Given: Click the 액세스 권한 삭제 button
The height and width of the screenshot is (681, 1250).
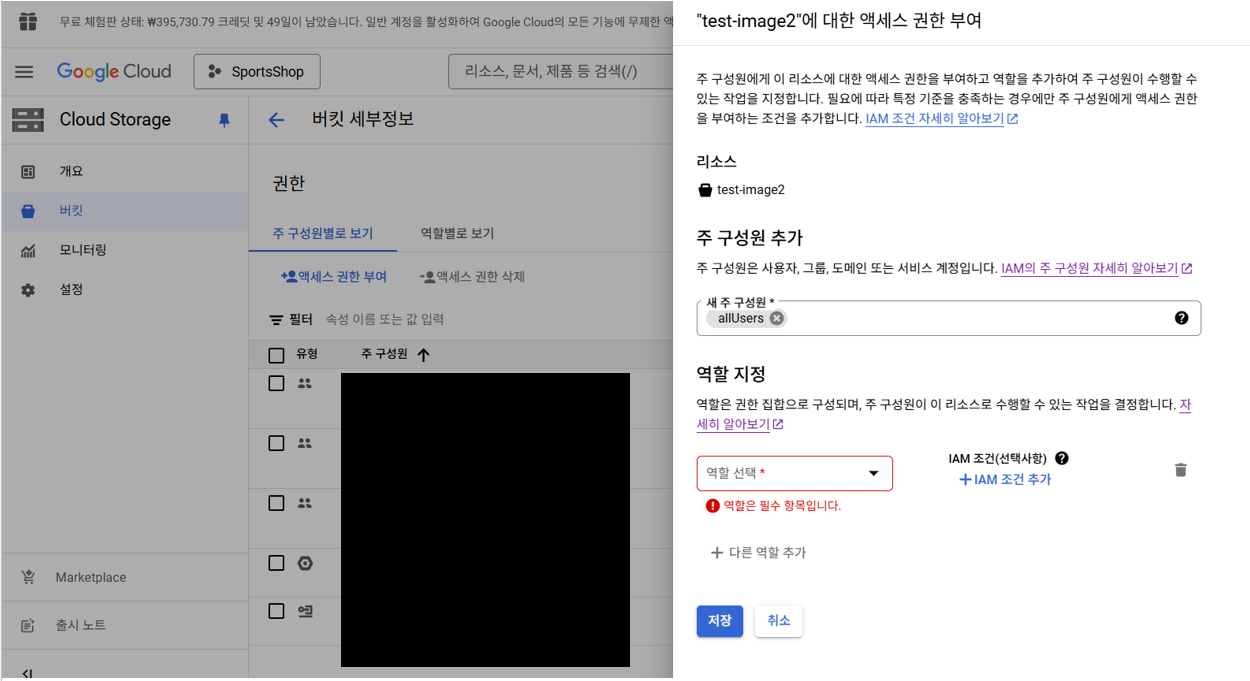Looking at the screenshot, I should [472, 277].
